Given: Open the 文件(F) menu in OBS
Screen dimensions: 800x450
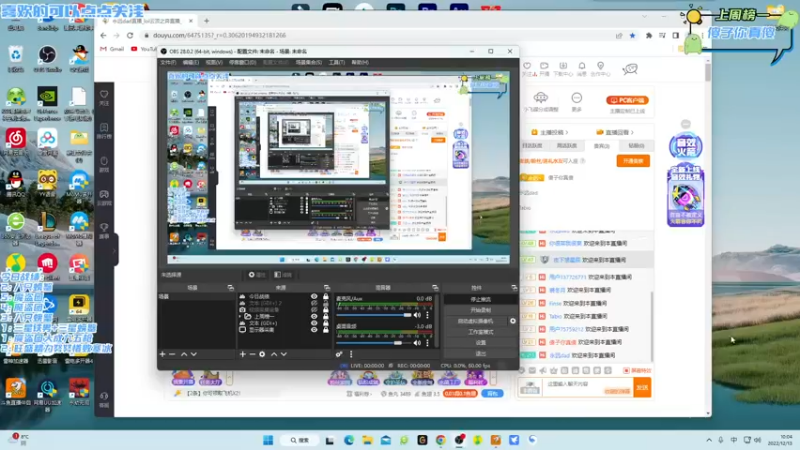Looking at the screenshot, I should tap(168, 62).
